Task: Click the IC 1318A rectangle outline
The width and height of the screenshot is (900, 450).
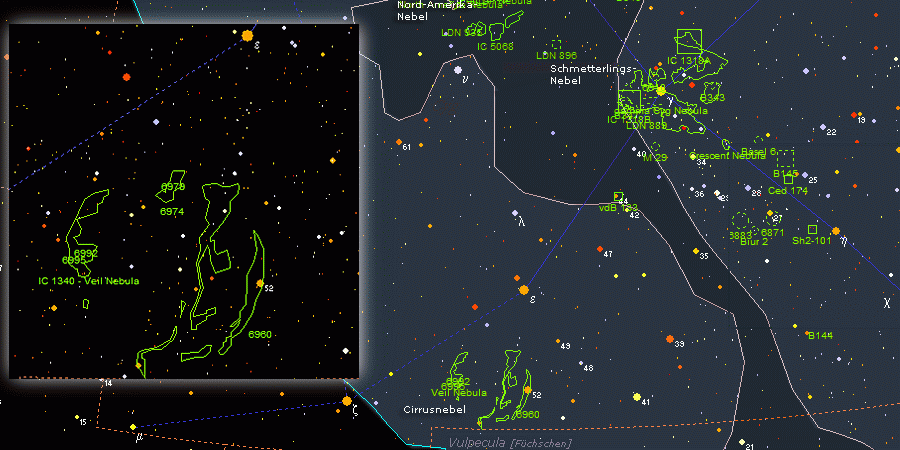Action: coord(689,41)
